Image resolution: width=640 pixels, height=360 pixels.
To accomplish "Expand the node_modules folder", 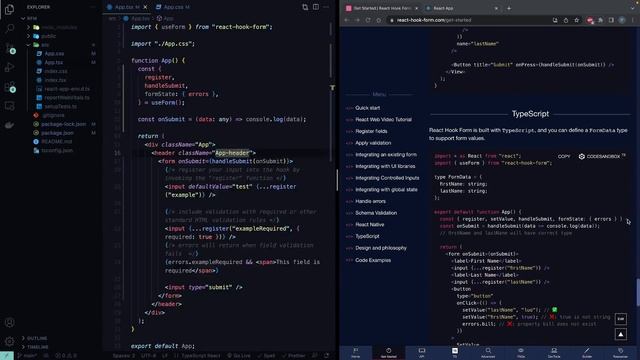I will pos(59,27).
